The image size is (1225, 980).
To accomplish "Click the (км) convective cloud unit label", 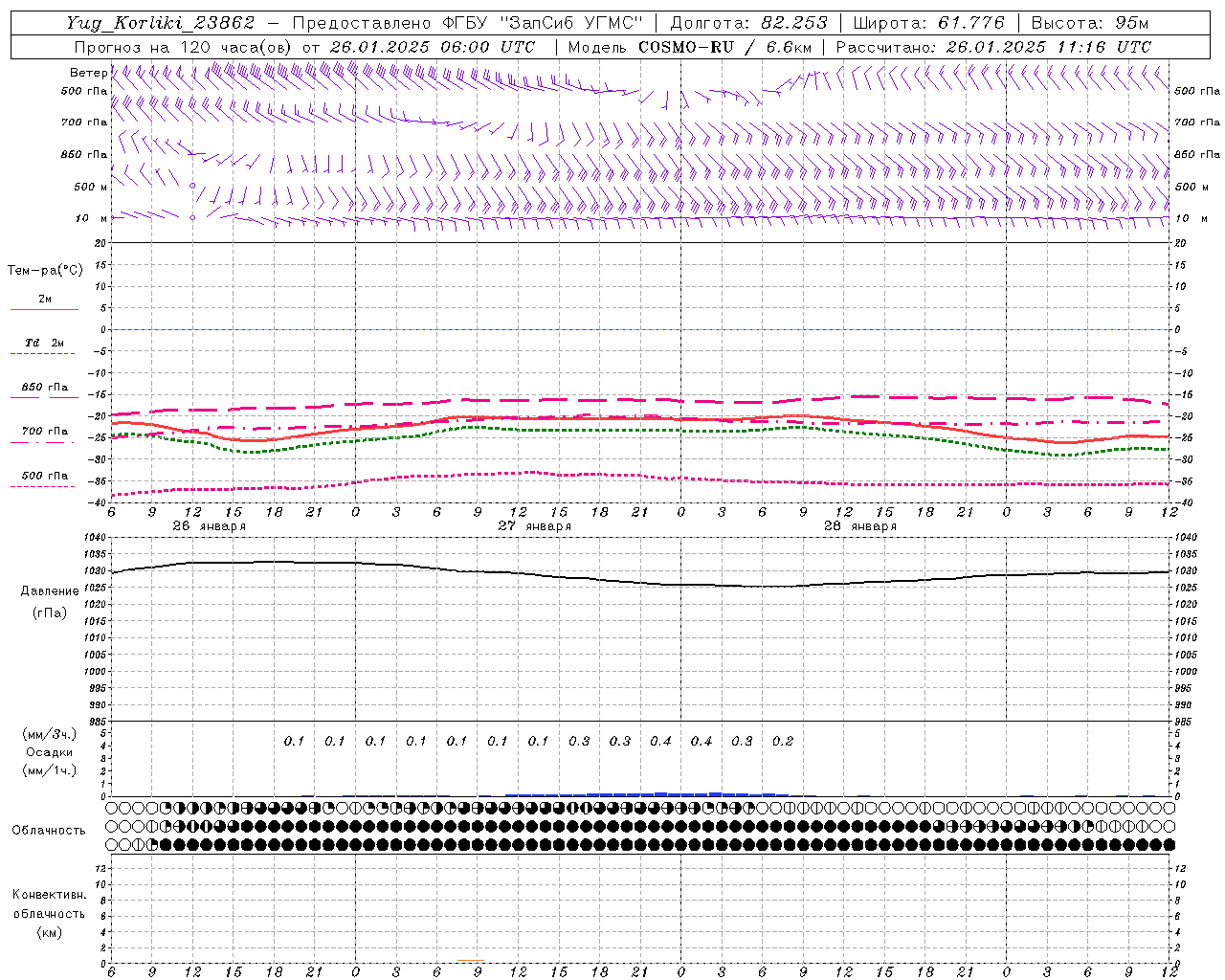I will pyautogui.click(x=49, y=932).
